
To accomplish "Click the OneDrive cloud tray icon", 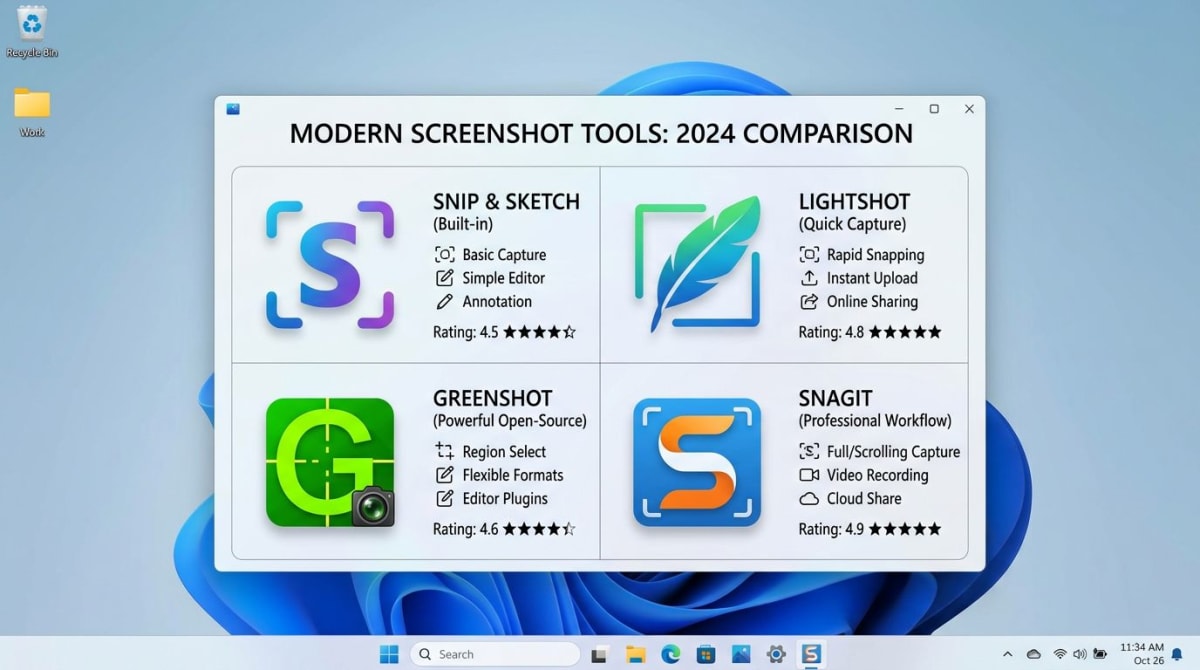I will coord(1034,655).
